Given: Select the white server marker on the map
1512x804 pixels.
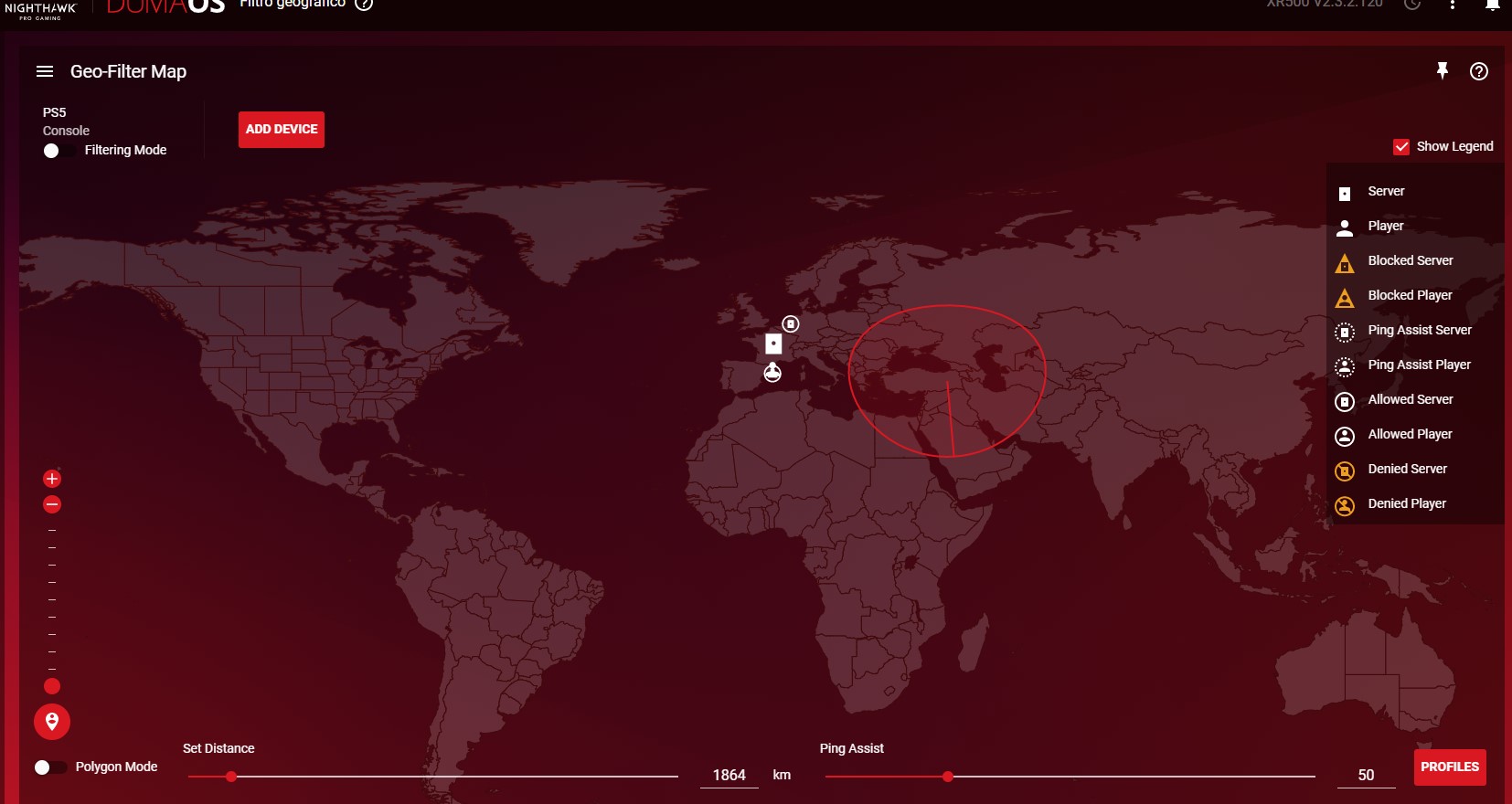Looking at the screenshot, I should (x=773, y=344).
